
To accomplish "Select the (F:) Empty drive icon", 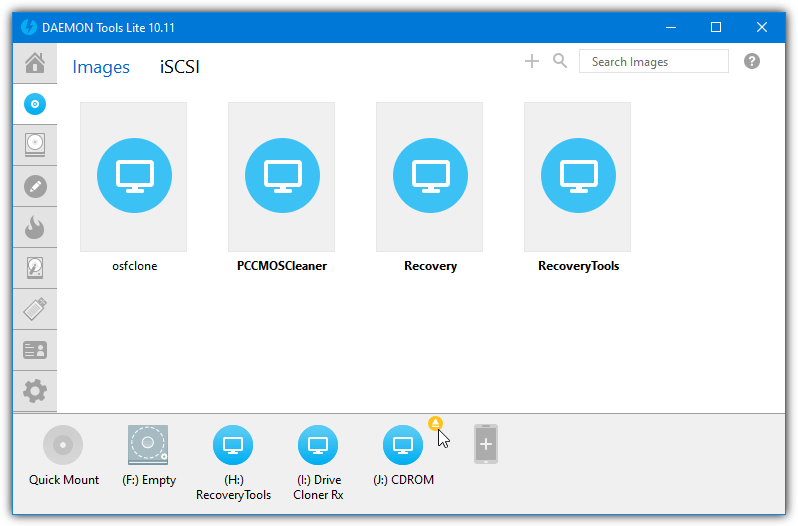I will (x=148, y=445).
